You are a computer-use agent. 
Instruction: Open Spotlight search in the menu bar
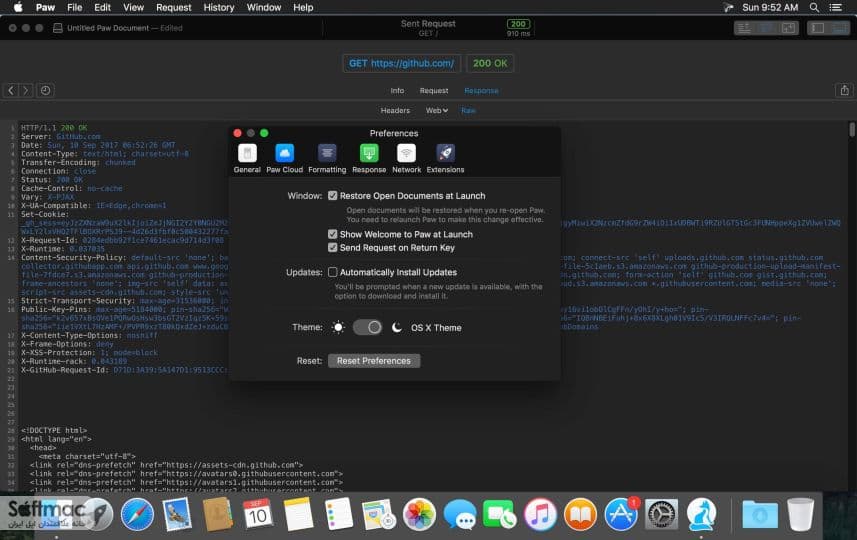tap(814, 8)
